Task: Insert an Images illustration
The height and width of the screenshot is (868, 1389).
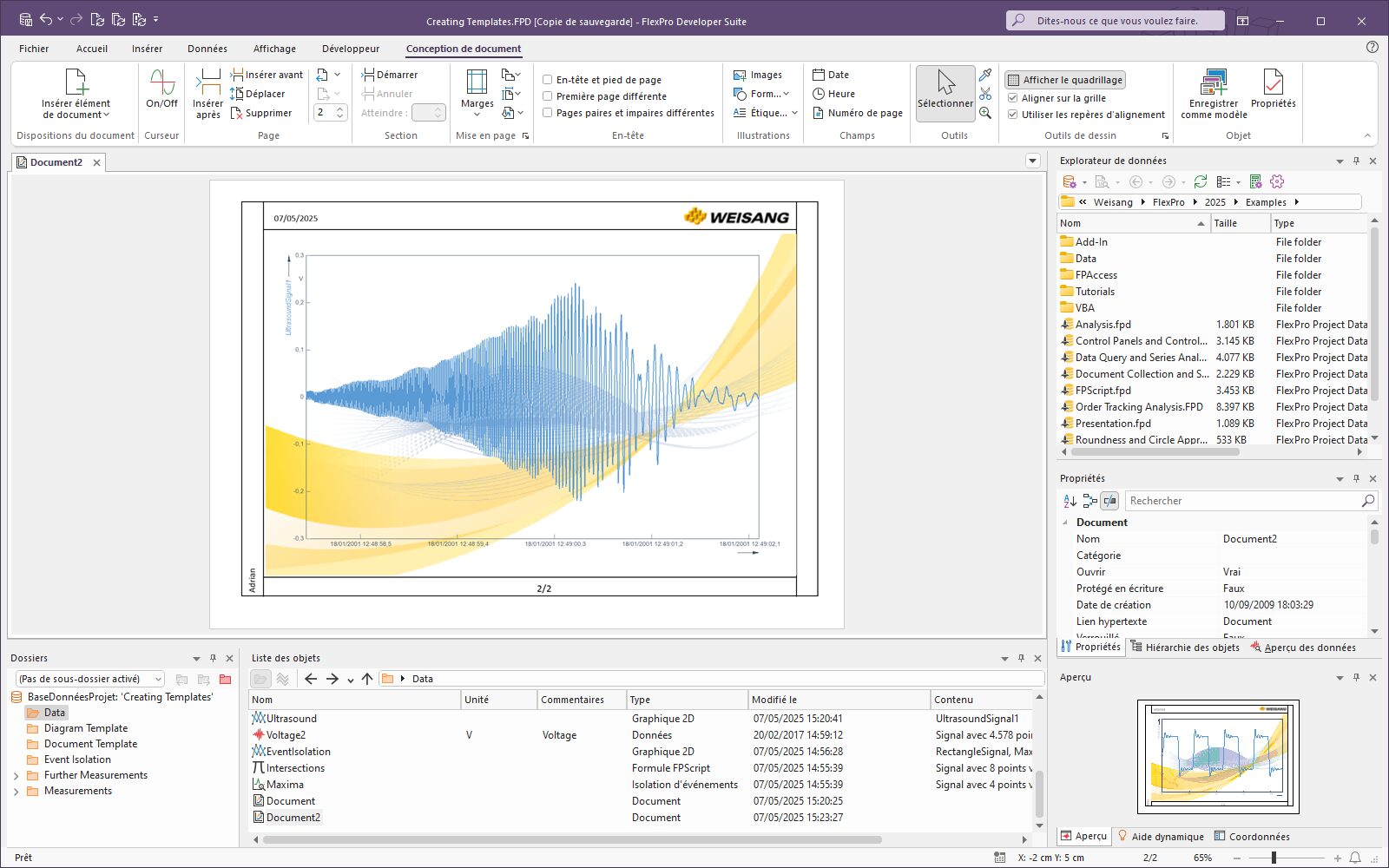Action: tap(757, 75)
